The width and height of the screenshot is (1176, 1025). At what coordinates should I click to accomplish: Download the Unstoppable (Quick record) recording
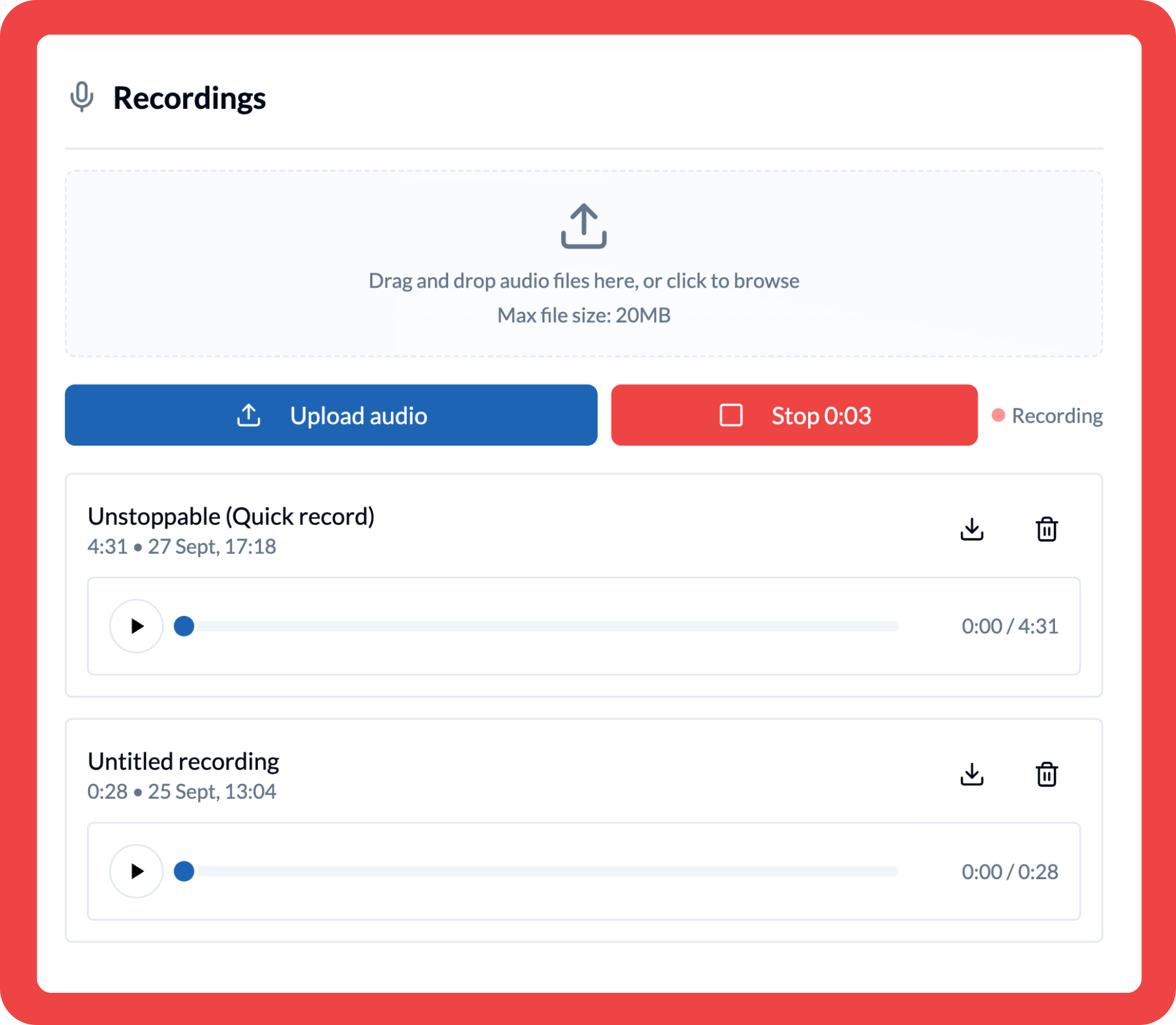(x=971, y=529)
